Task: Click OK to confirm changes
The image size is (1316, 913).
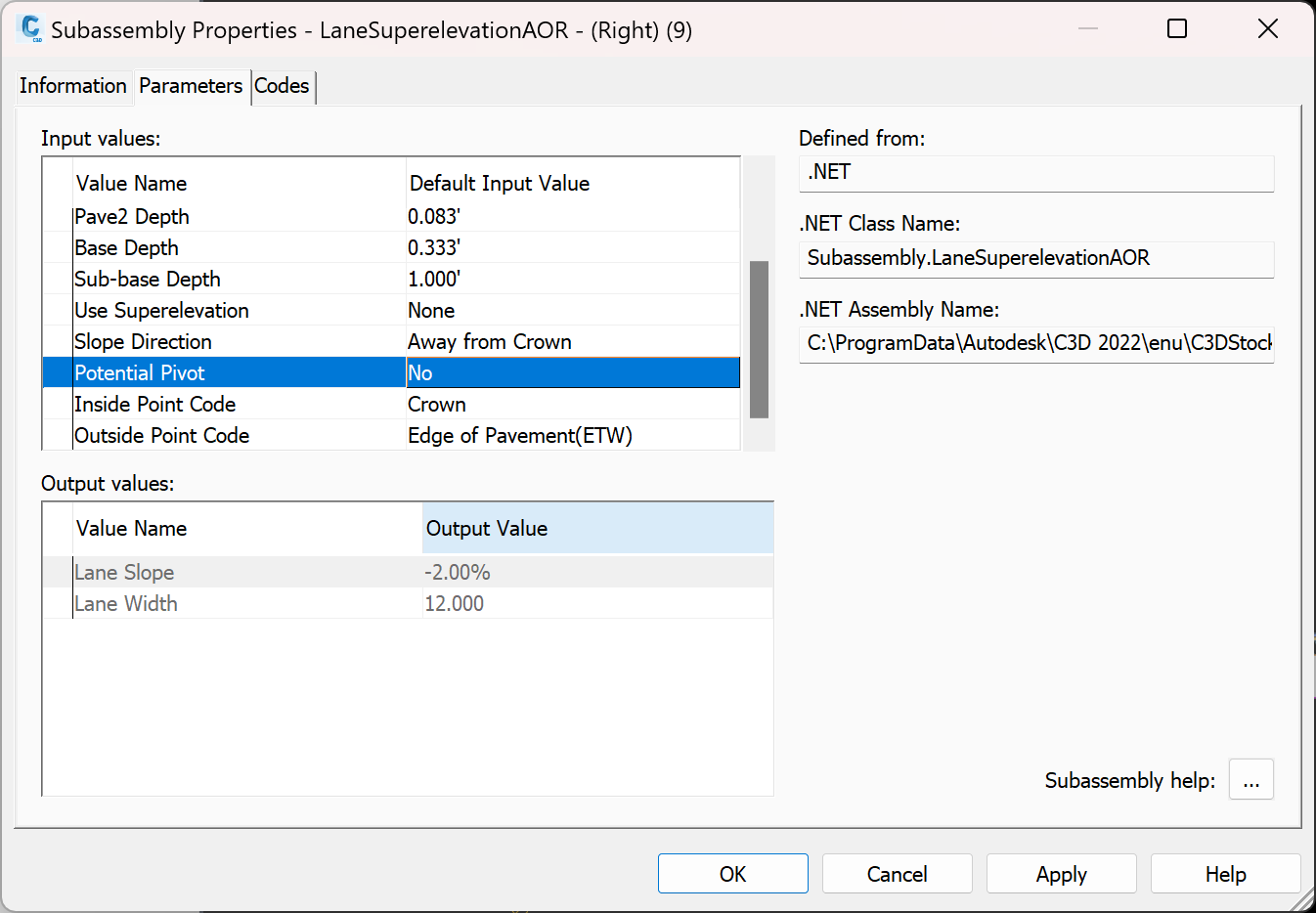Action: point(732,874)
